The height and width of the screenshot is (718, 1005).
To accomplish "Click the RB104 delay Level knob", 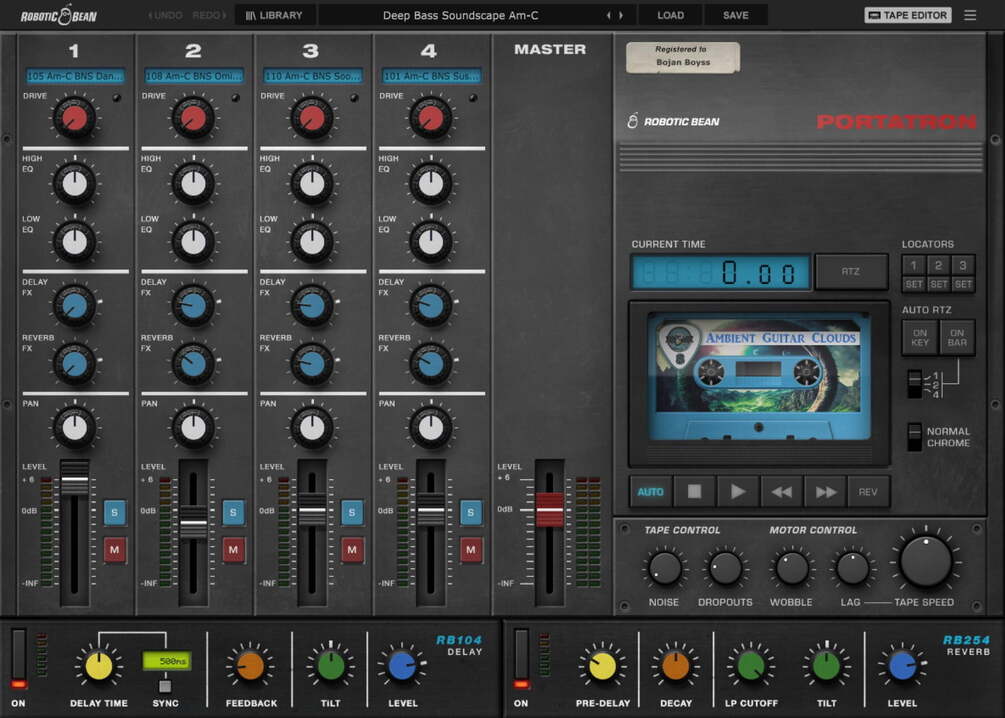I will click(403, 666).
